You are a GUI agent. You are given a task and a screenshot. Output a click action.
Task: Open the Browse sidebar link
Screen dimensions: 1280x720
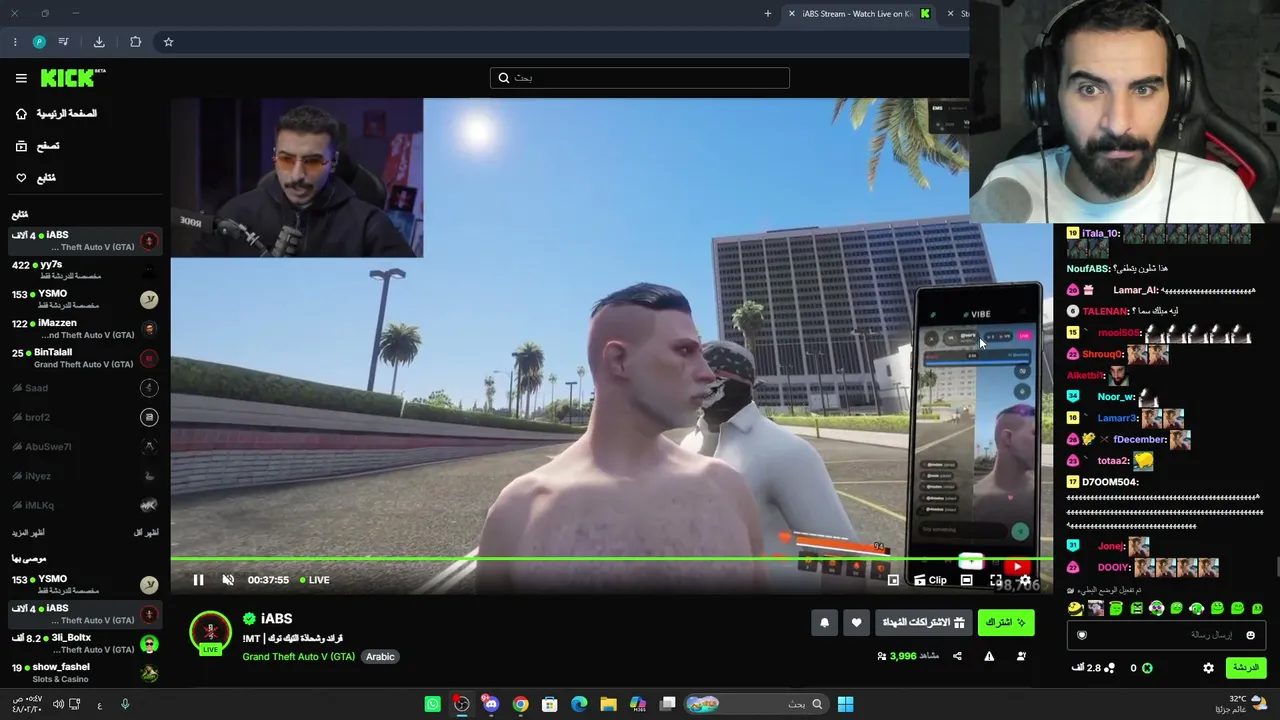(37, 146)
